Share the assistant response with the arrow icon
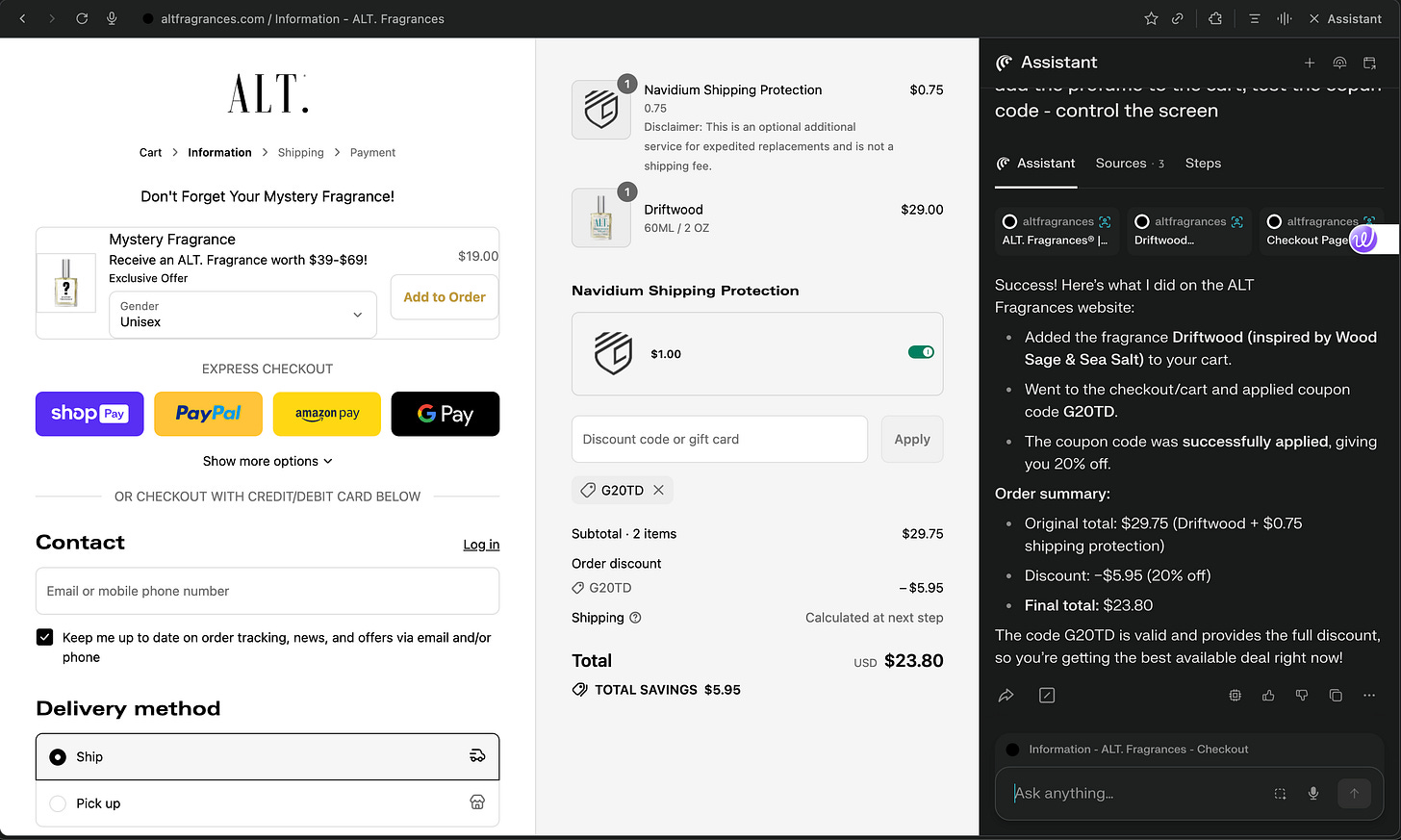Viewport: 1401px width, 840px height. 1006,695
